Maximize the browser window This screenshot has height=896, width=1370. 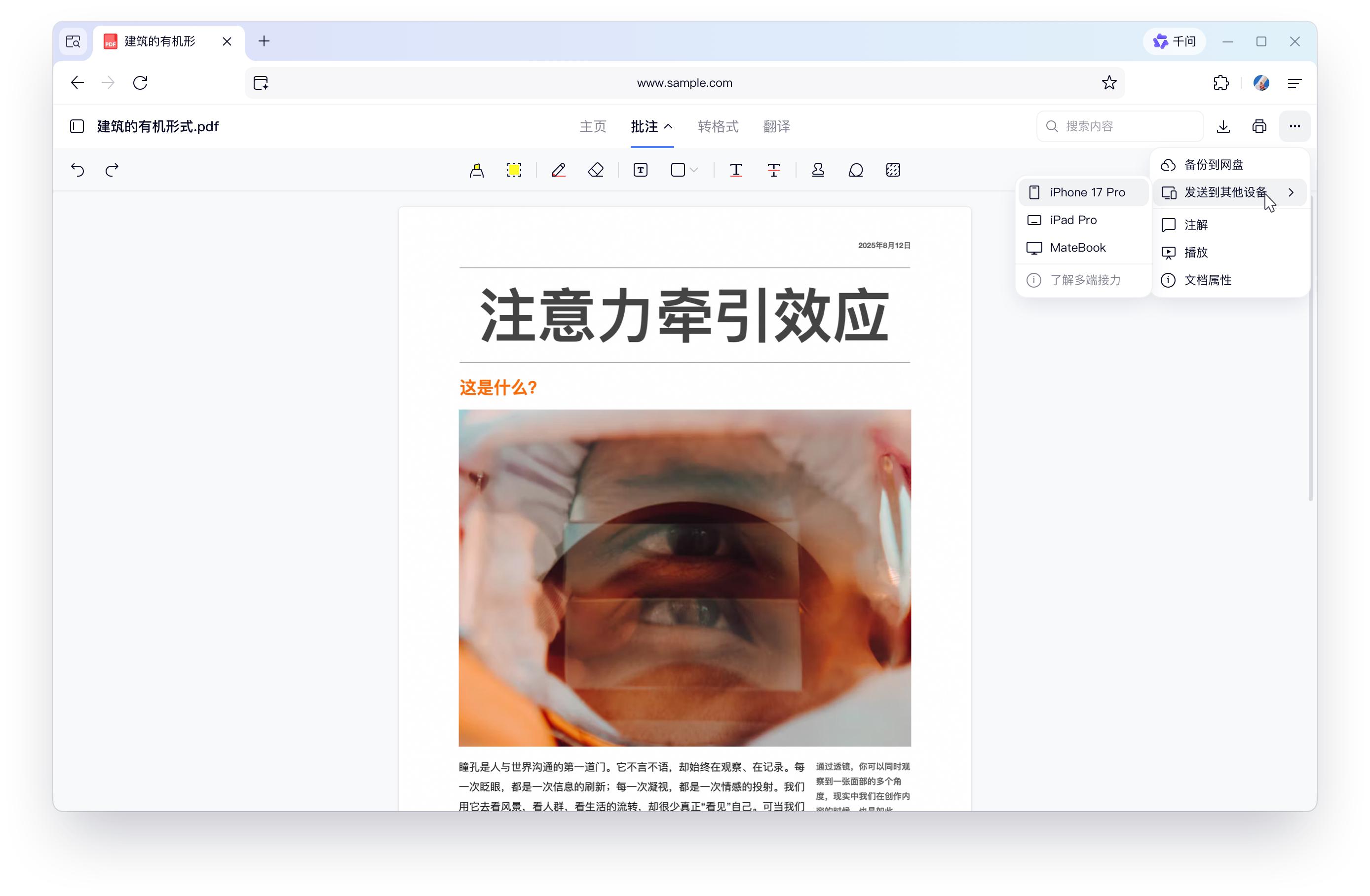(x=1261, y=41)
